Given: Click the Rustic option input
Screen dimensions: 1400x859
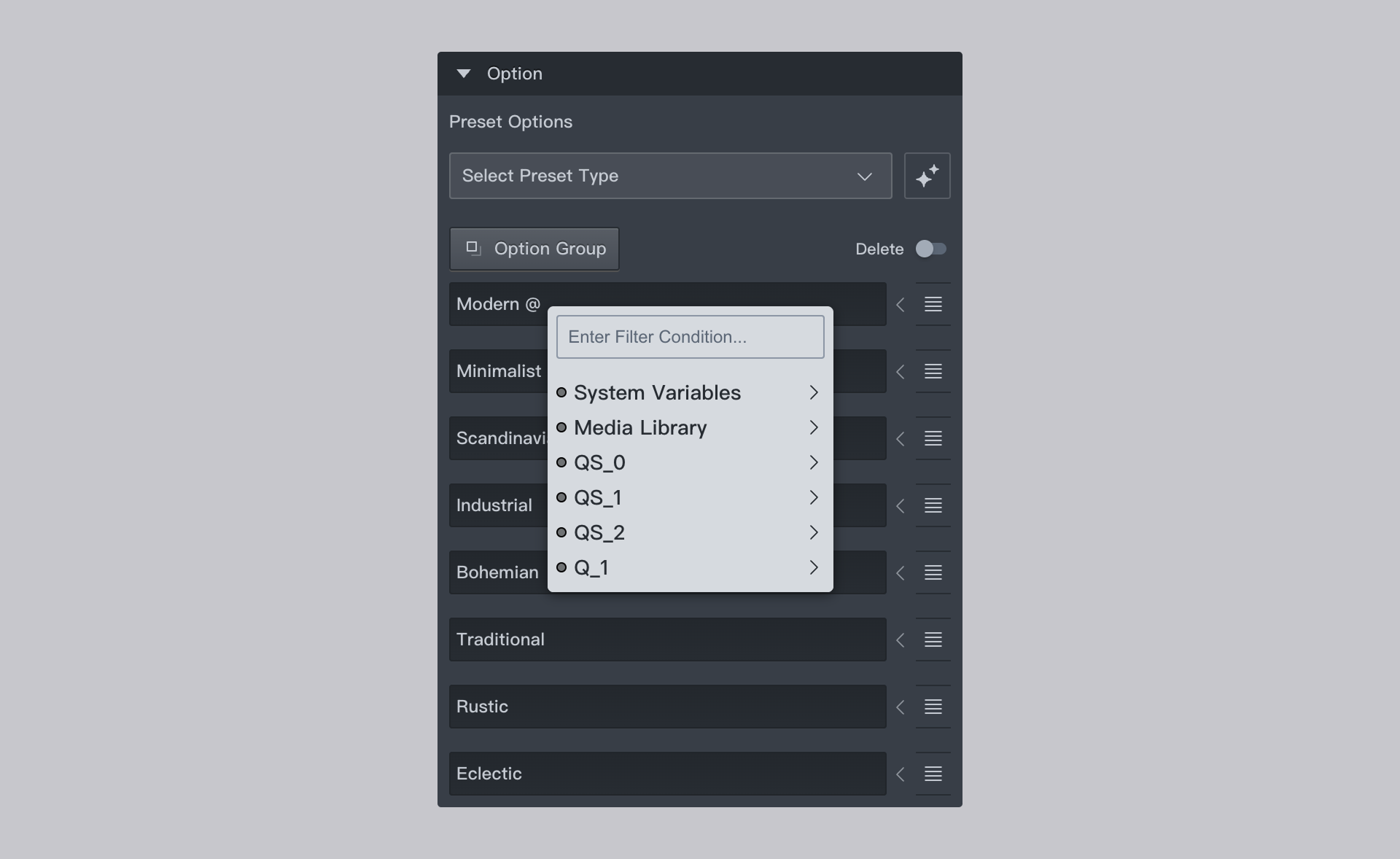Looking at the screenshot, I should coord(667,707).
